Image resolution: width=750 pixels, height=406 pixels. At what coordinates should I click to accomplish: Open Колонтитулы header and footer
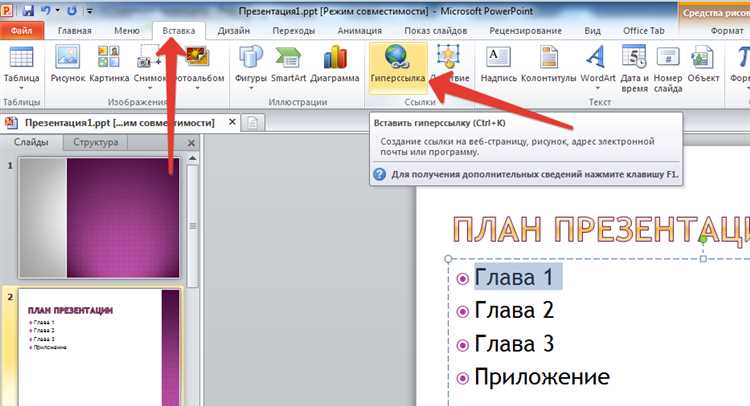[549, 65]
